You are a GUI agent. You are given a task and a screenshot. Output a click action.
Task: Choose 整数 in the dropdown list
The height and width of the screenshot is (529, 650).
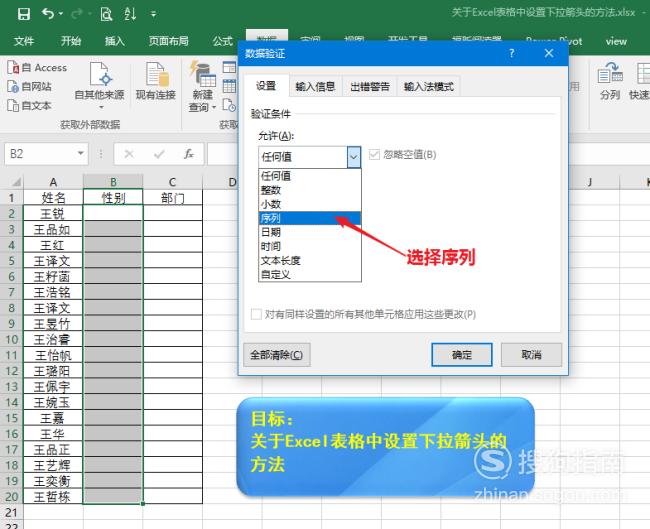tap(310, 190)
